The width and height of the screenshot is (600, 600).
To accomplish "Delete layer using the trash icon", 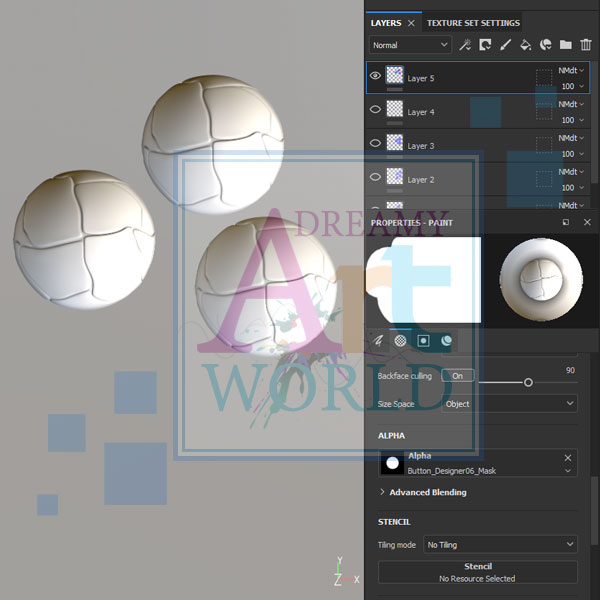I will (586, 45).
